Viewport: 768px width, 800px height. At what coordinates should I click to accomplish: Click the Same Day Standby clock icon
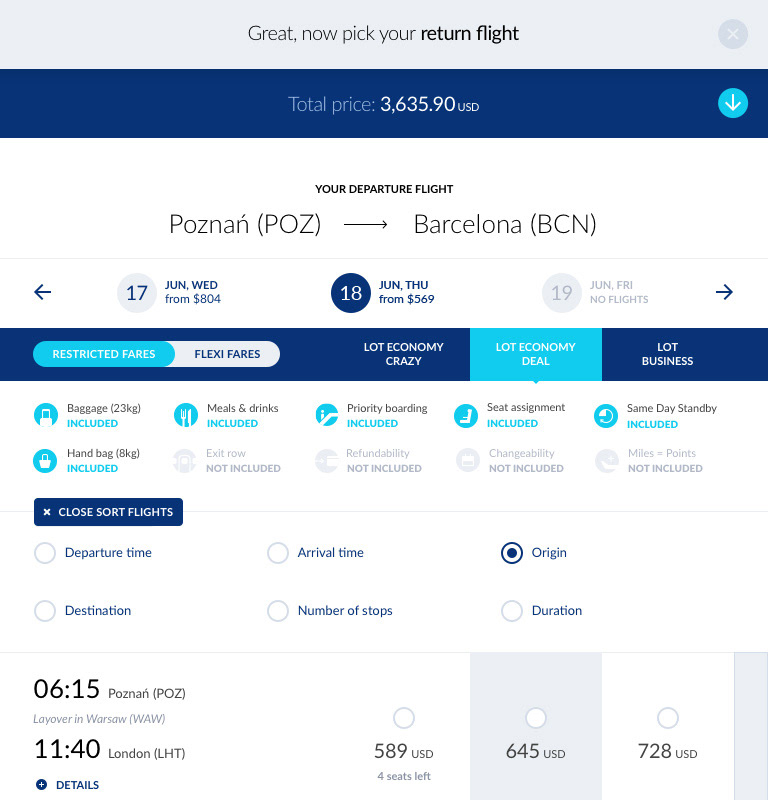click(x=606, y=416)
